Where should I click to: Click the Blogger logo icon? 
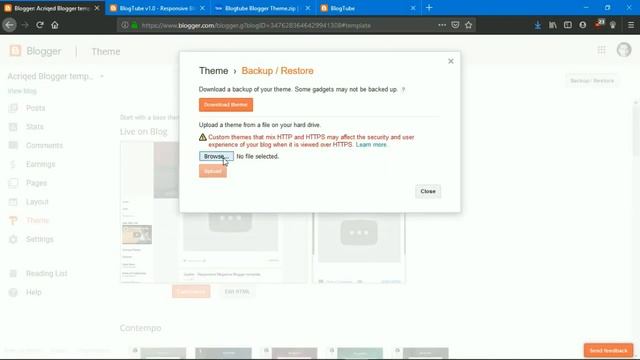pyautogui.click(x=15, y=51)
